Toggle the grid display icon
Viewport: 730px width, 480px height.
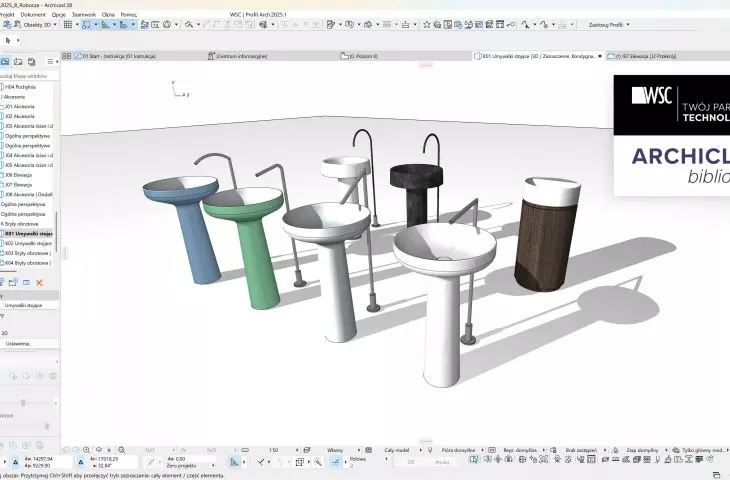coord(68,25)
